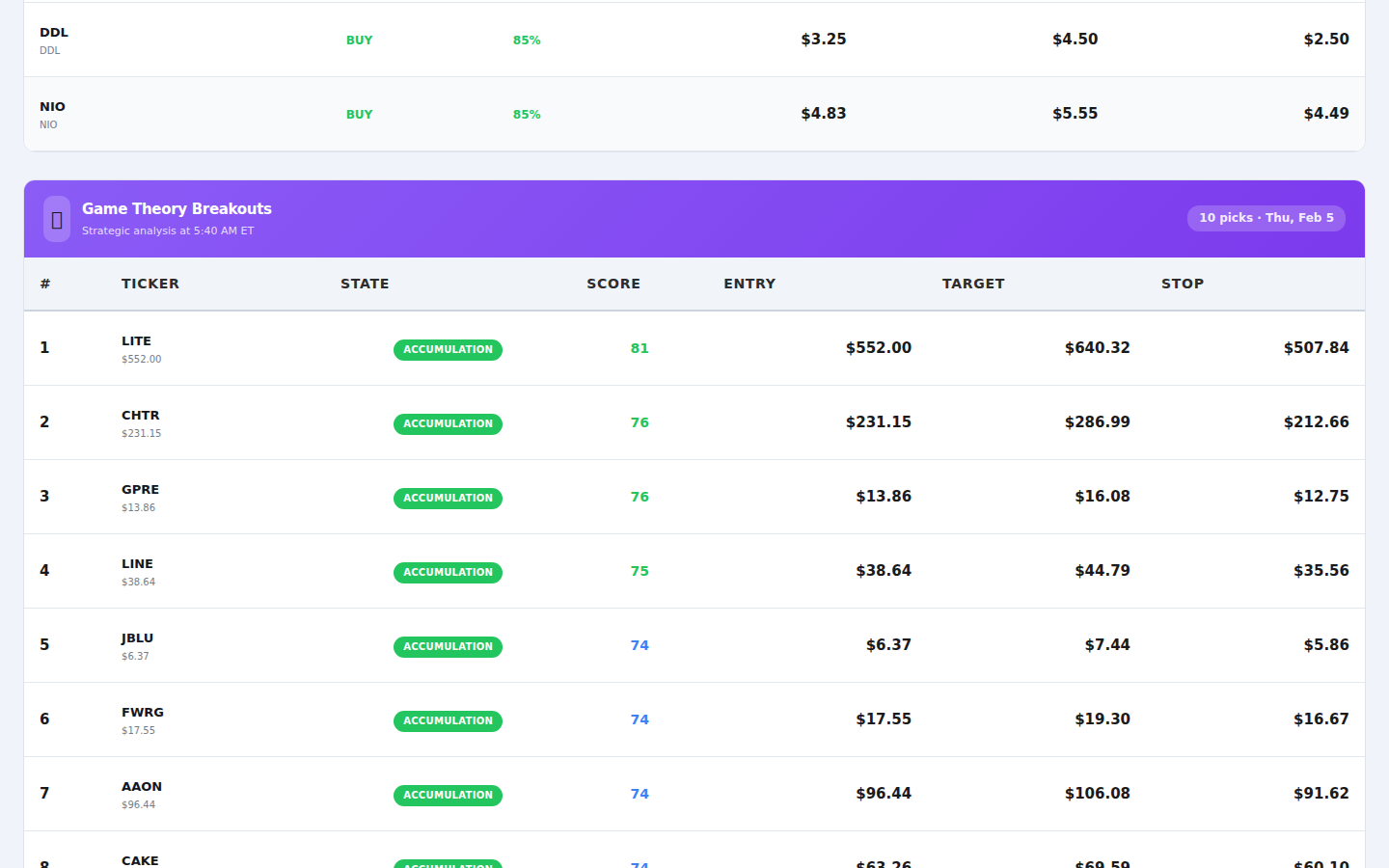
Task: Select the JBLU ticker
Action: click(137, 638)
